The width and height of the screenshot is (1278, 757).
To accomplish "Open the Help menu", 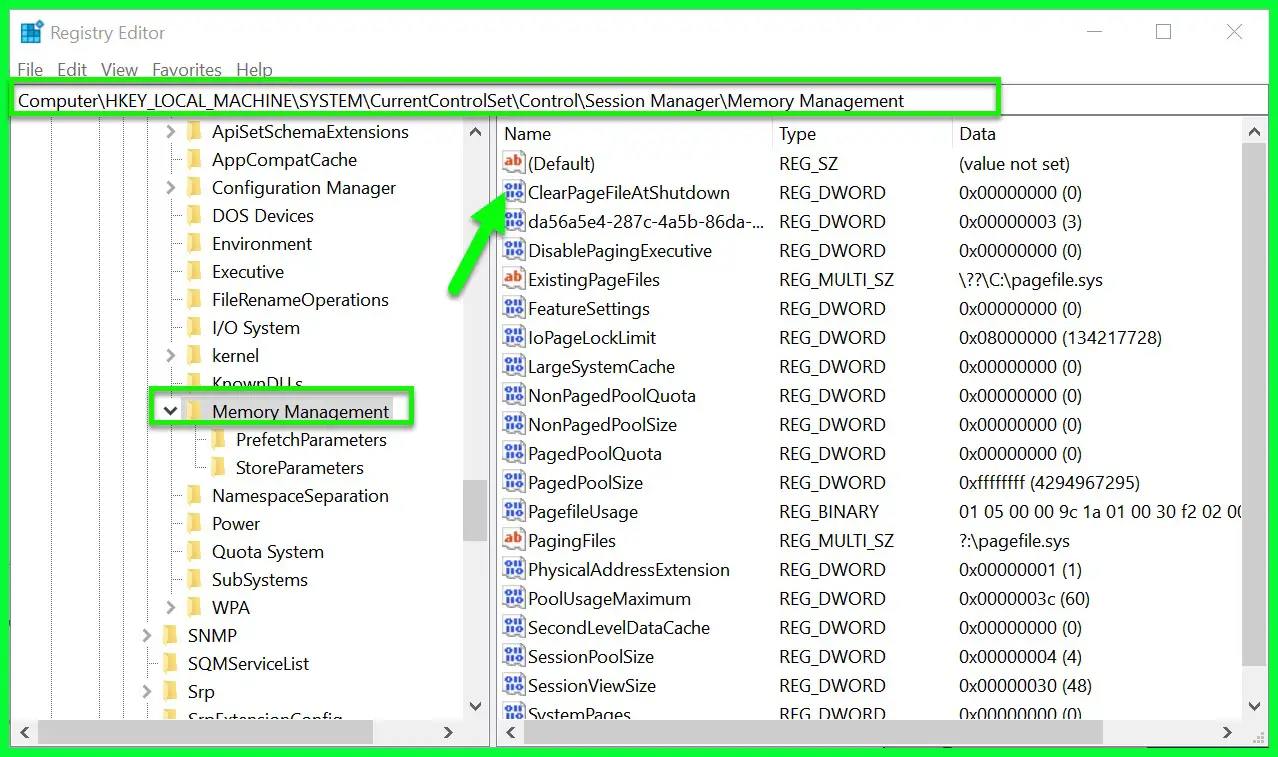I will 254,69.
